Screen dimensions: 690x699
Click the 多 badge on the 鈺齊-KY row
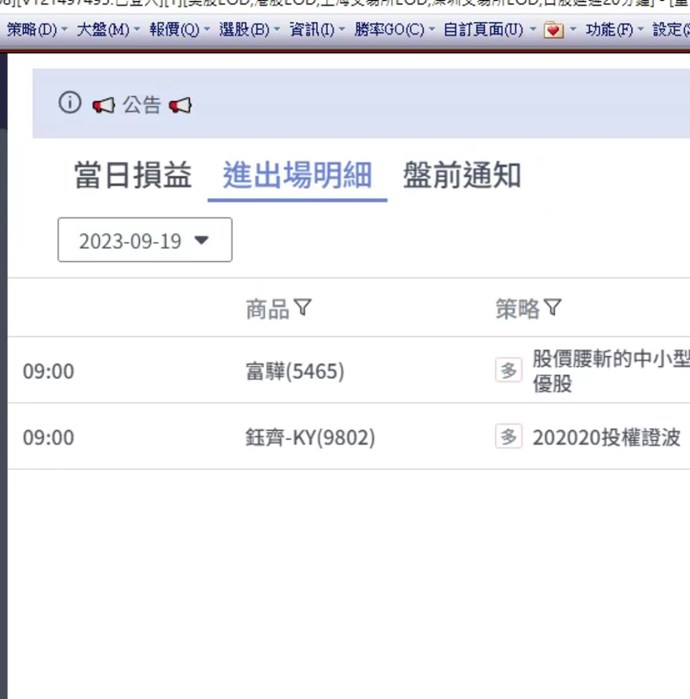(509, 437)
